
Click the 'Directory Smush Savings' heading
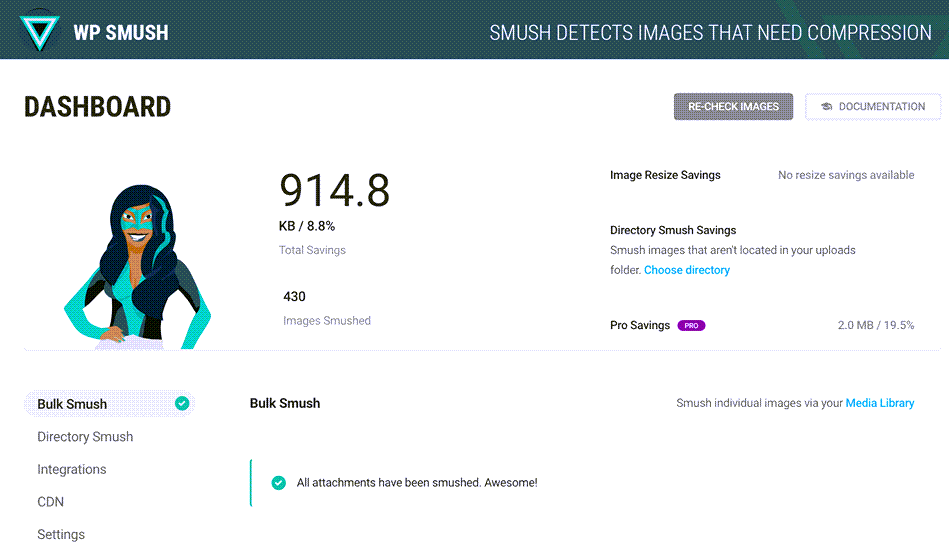pos(673,230)
